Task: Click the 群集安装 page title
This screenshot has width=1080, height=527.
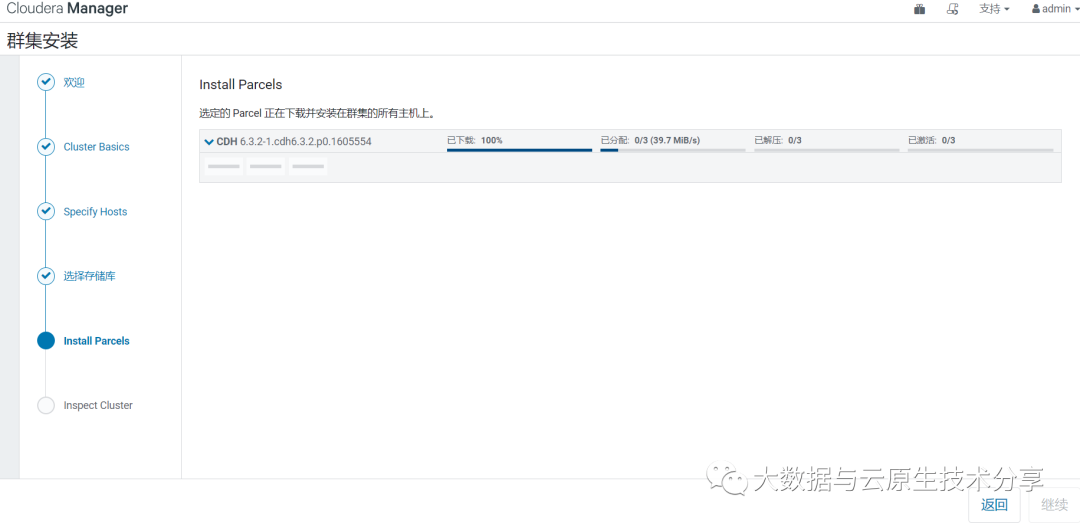Action: point(43,41)
